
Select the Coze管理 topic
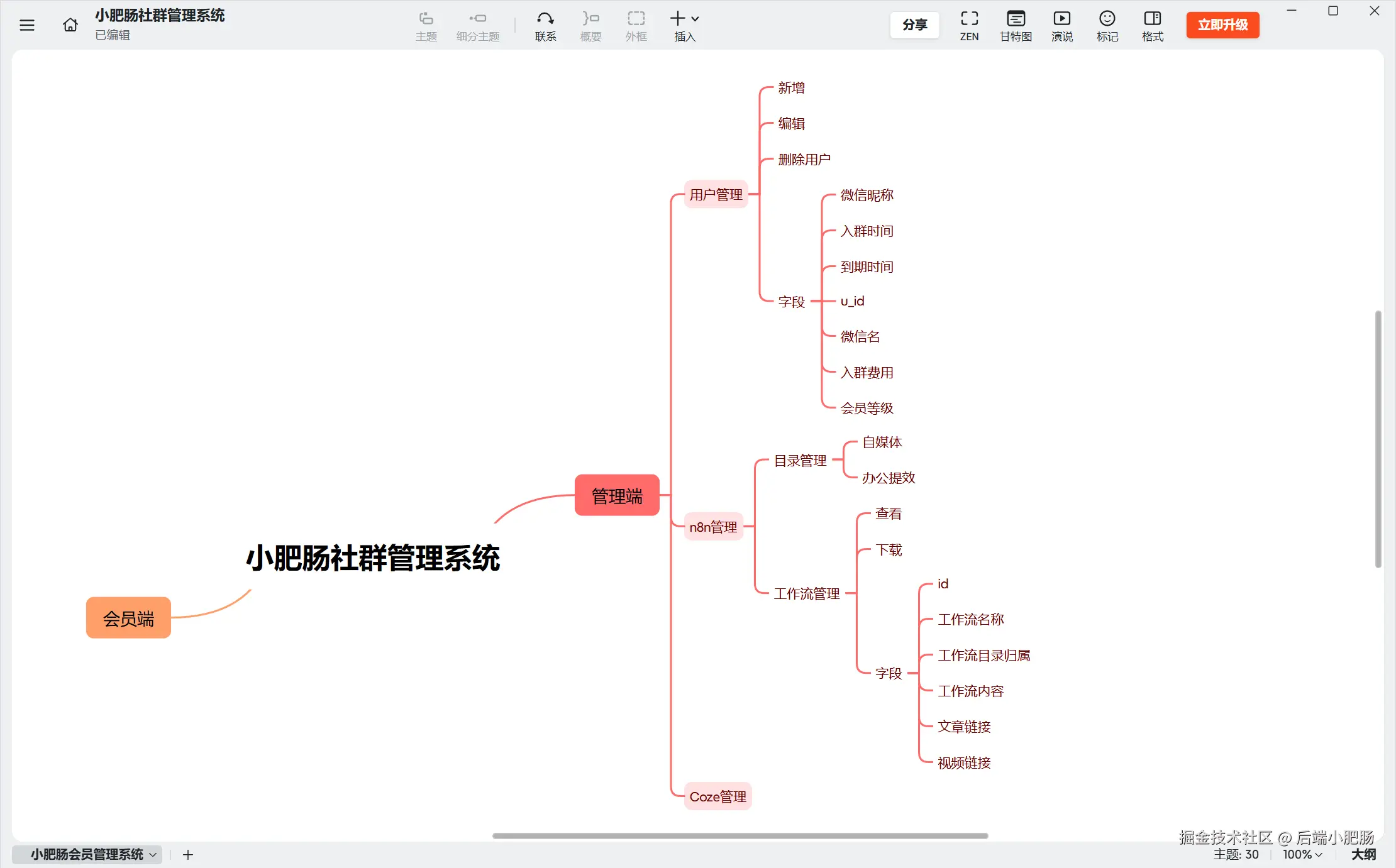[x=717, y=796]
